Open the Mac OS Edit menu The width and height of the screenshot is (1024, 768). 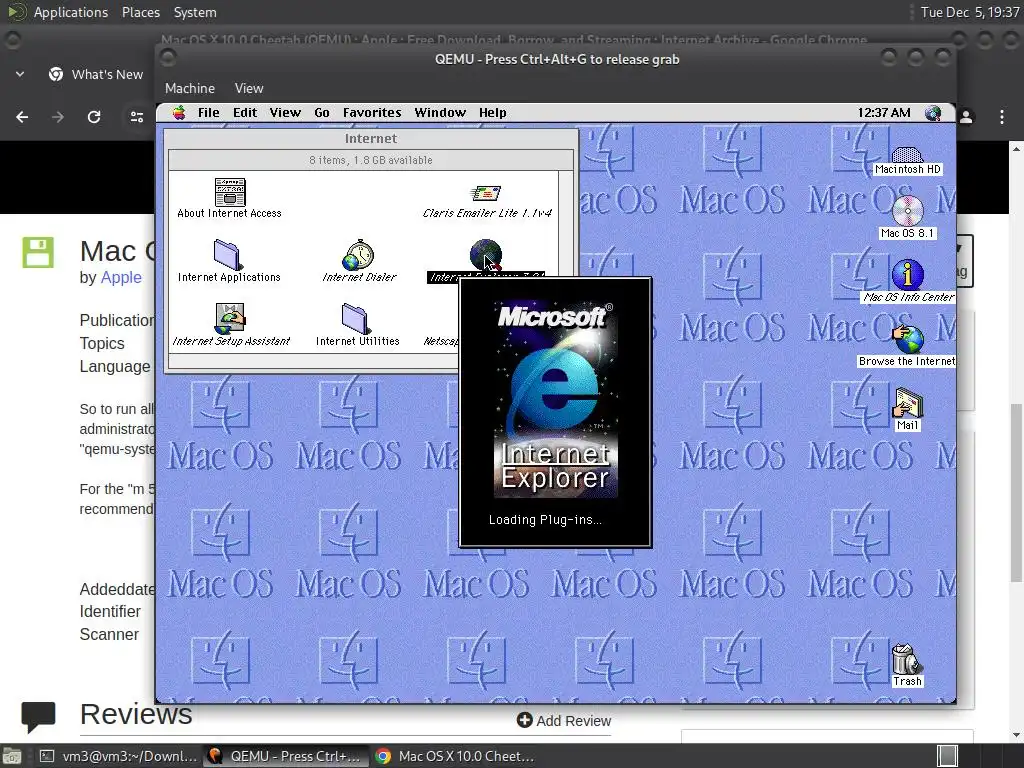[245, 112]
